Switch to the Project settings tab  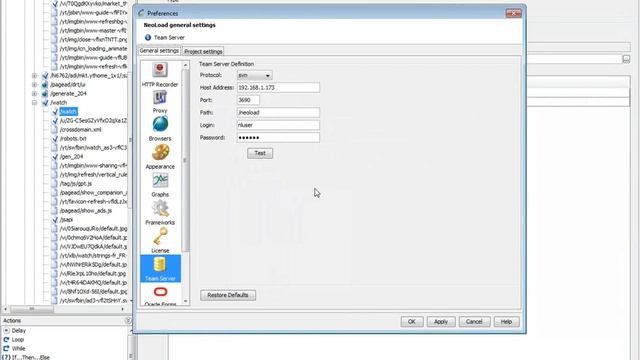(x=203, y=51)
